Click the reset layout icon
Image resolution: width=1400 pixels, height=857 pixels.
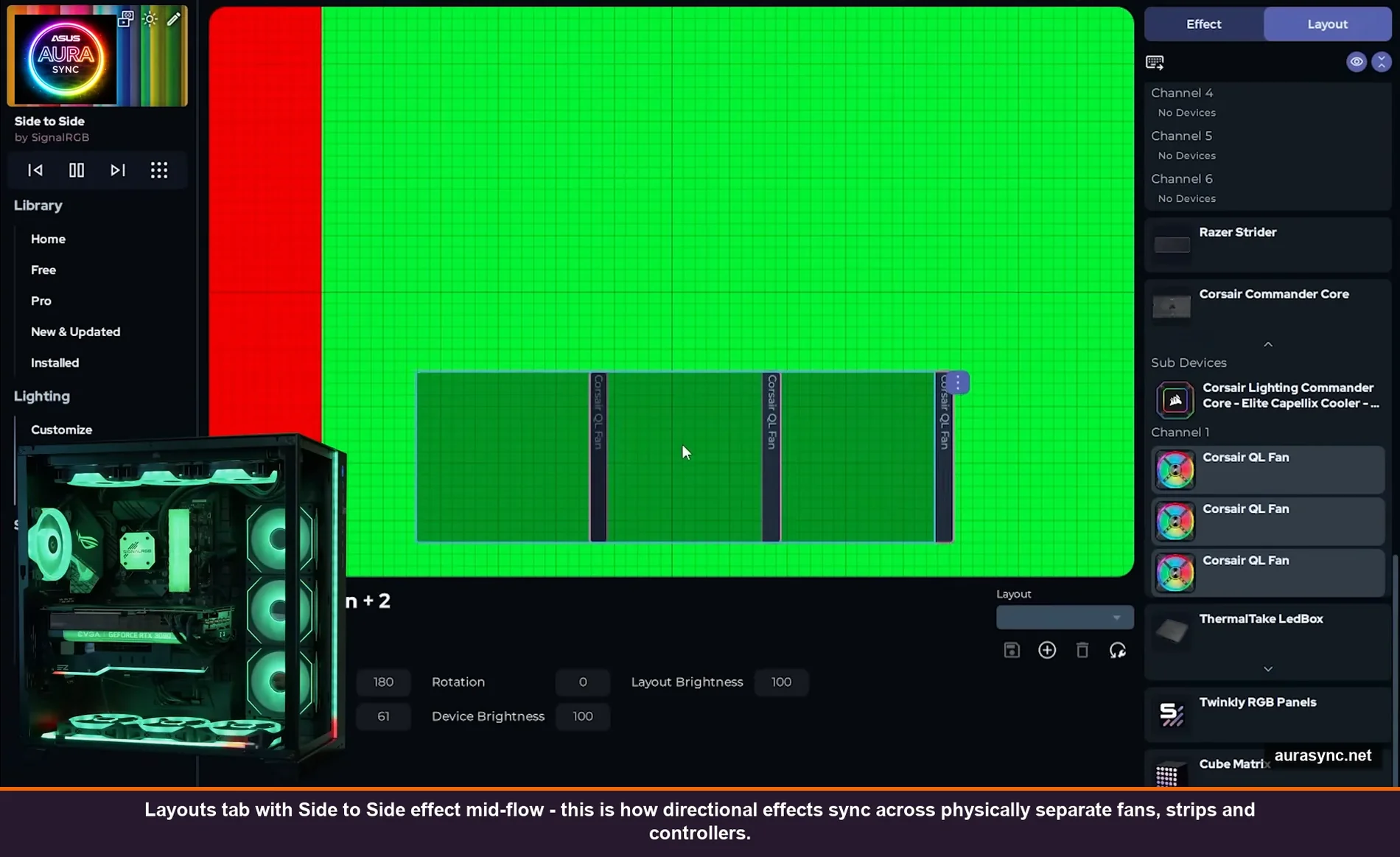point(1118,650)
